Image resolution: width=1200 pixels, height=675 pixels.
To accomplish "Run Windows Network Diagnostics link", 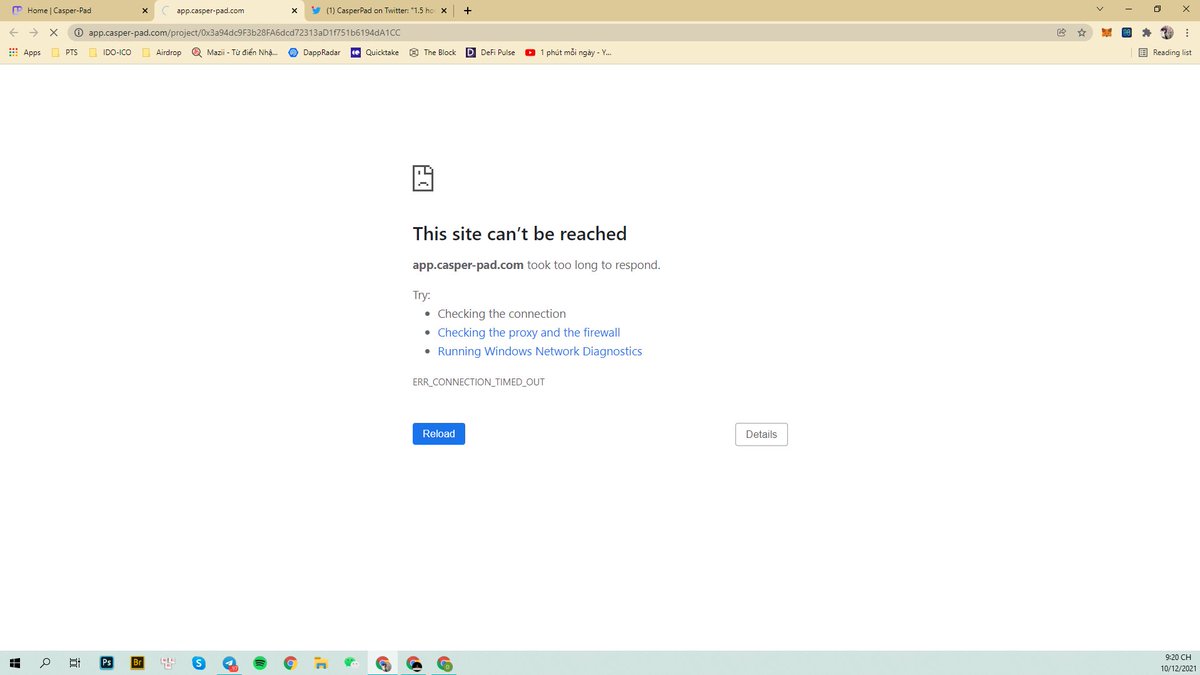I will [540, 351].
